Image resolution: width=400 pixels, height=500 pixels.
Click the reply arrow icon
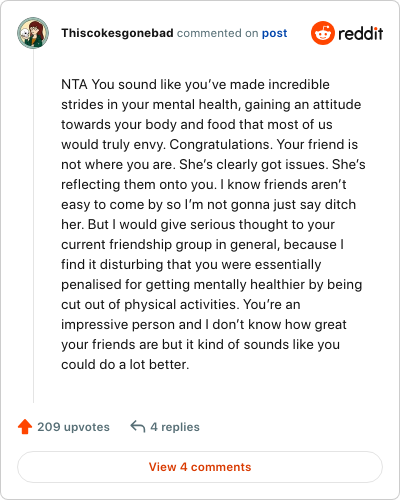click(138, 426)
